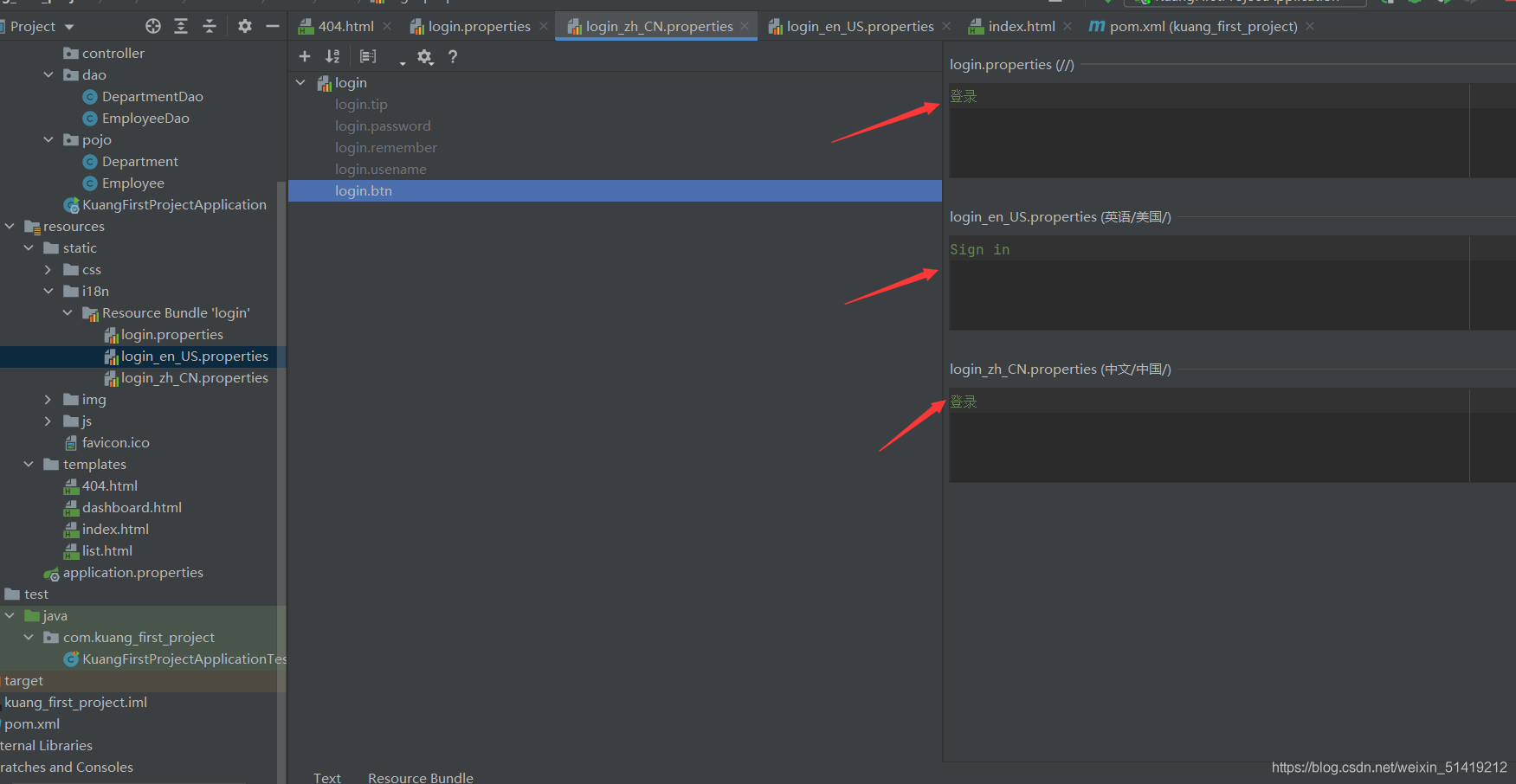Collapse the login node in bundle editor
Image resolution: width=1516 pixels, height=784 pixels.
300,82
